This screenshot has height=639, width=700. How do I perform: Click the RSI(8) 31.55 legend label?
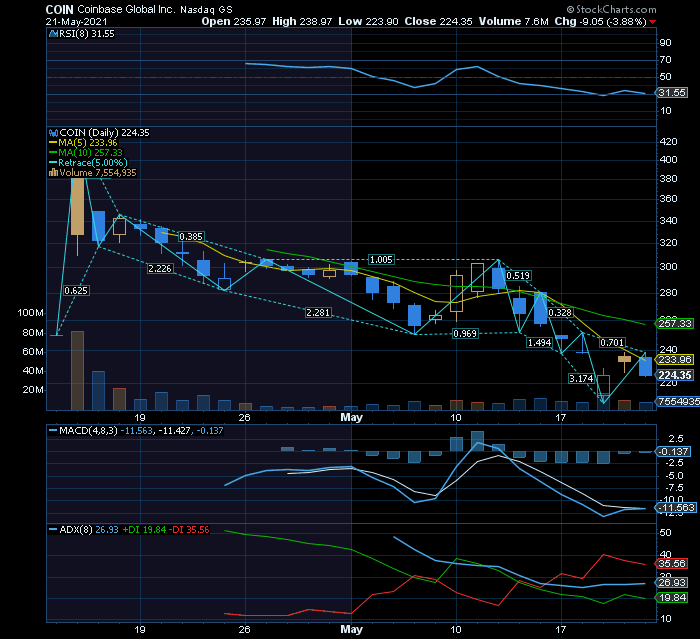pos(87,34)
